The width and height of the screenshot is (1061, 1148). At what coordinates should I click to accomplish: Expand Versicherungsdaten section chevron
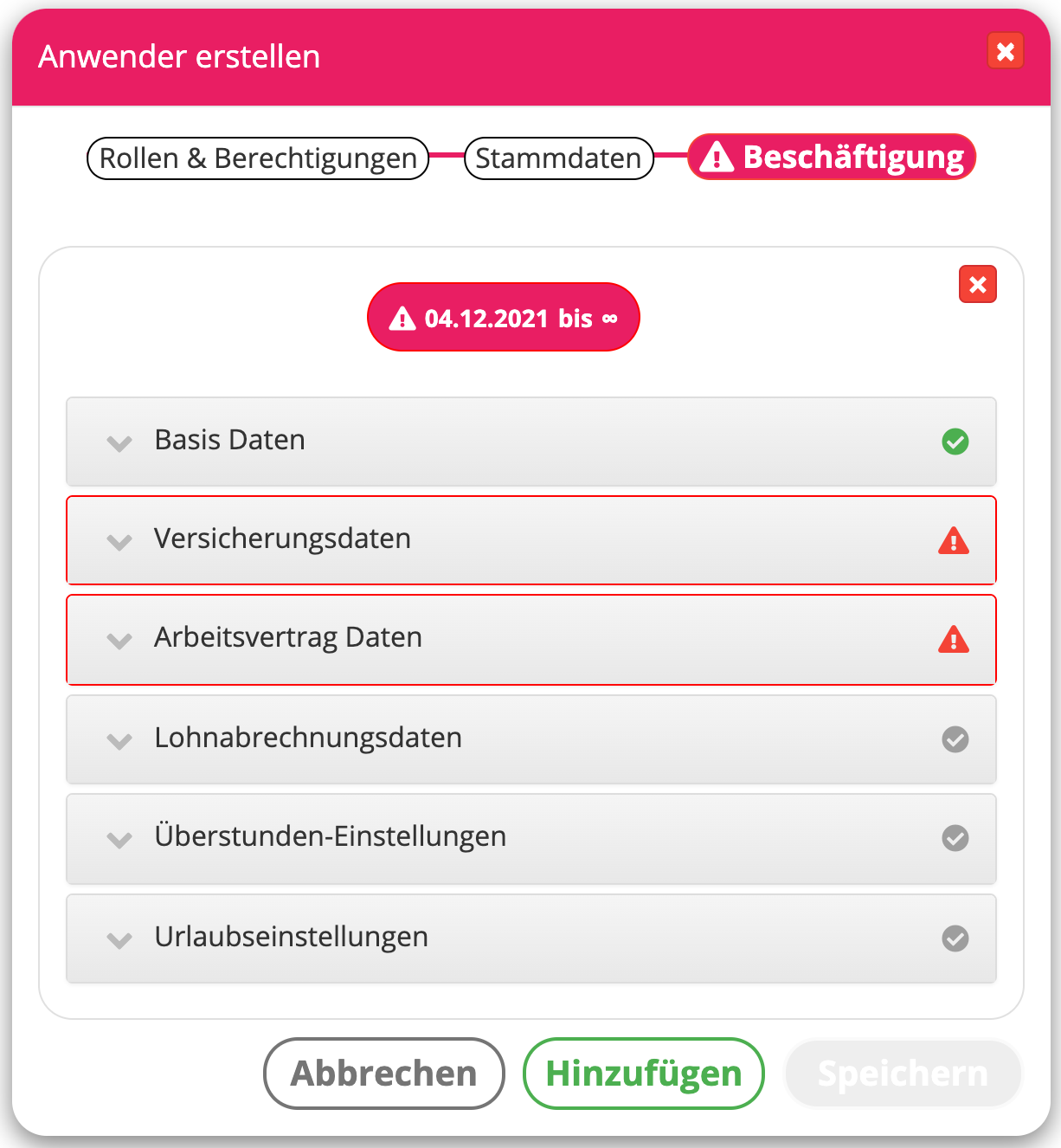[x=119, y=542]
